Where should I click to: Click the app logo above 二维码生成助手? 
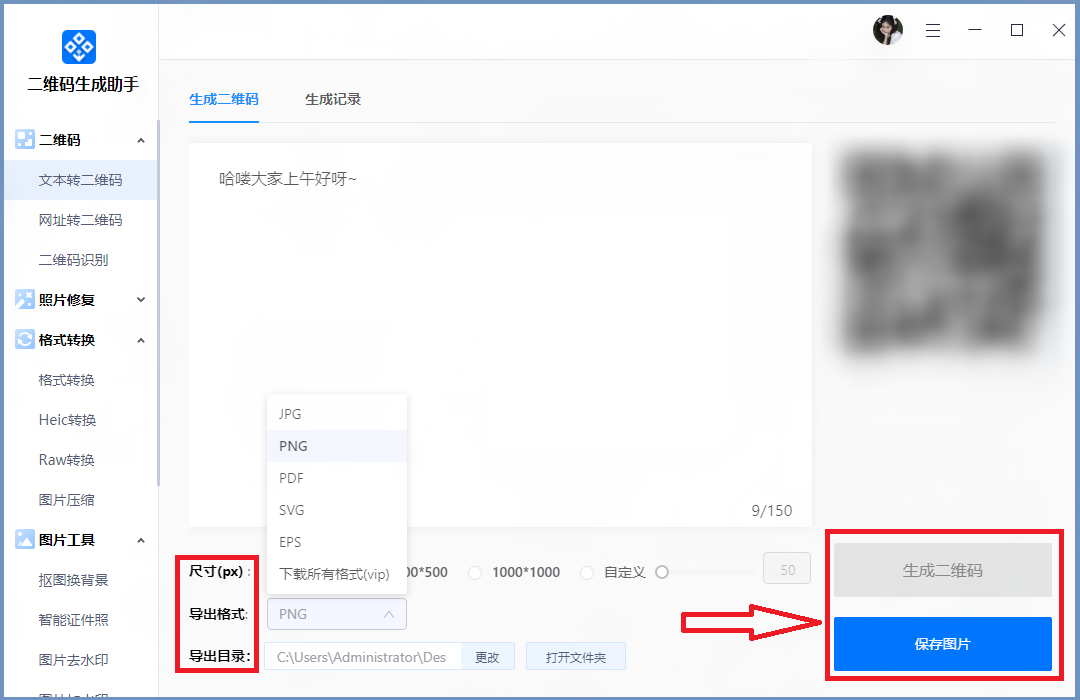tap(79, 46)
